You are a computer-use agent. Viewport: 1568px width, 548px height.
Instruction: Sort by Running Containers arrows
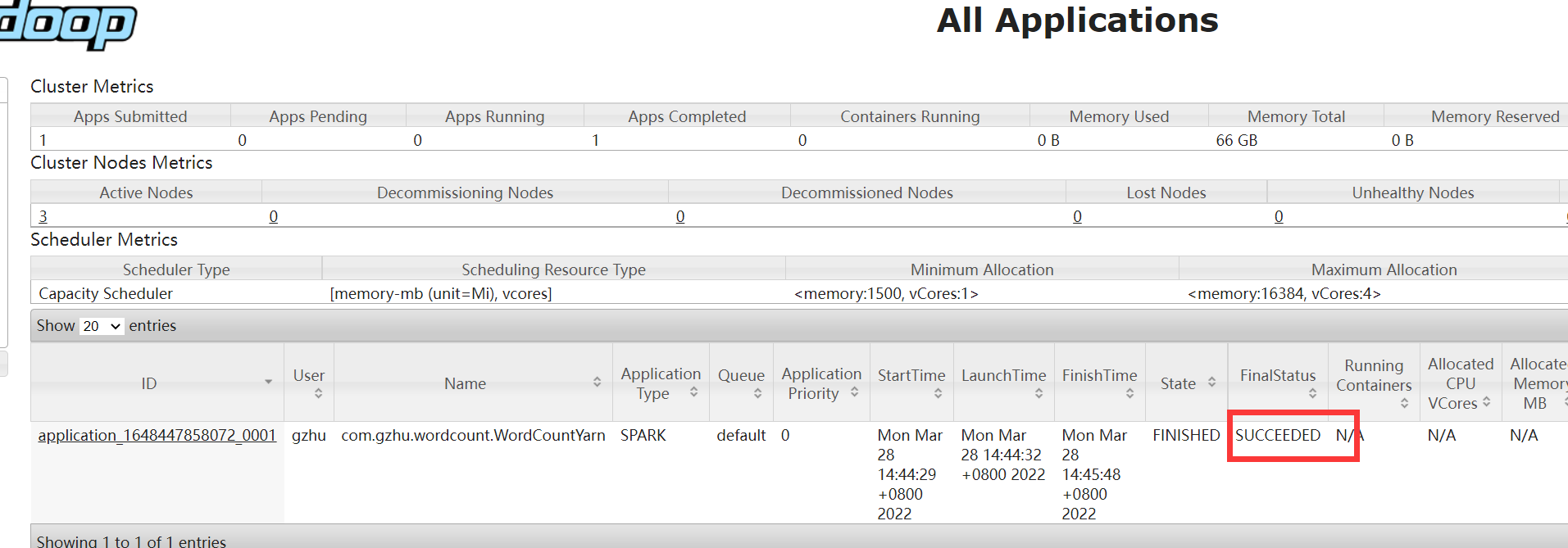(1404, 403)
